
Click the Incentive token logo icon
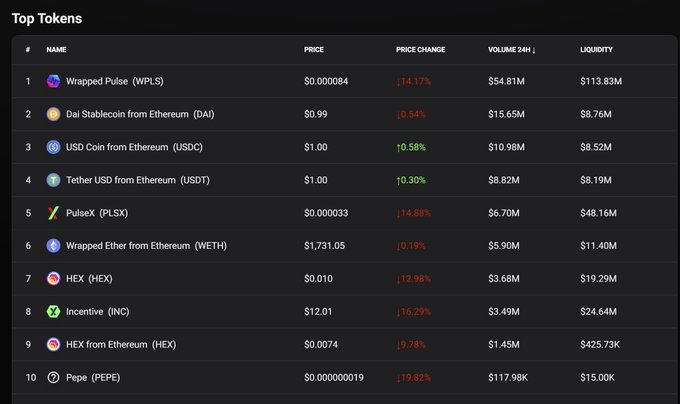pos(53,312)
